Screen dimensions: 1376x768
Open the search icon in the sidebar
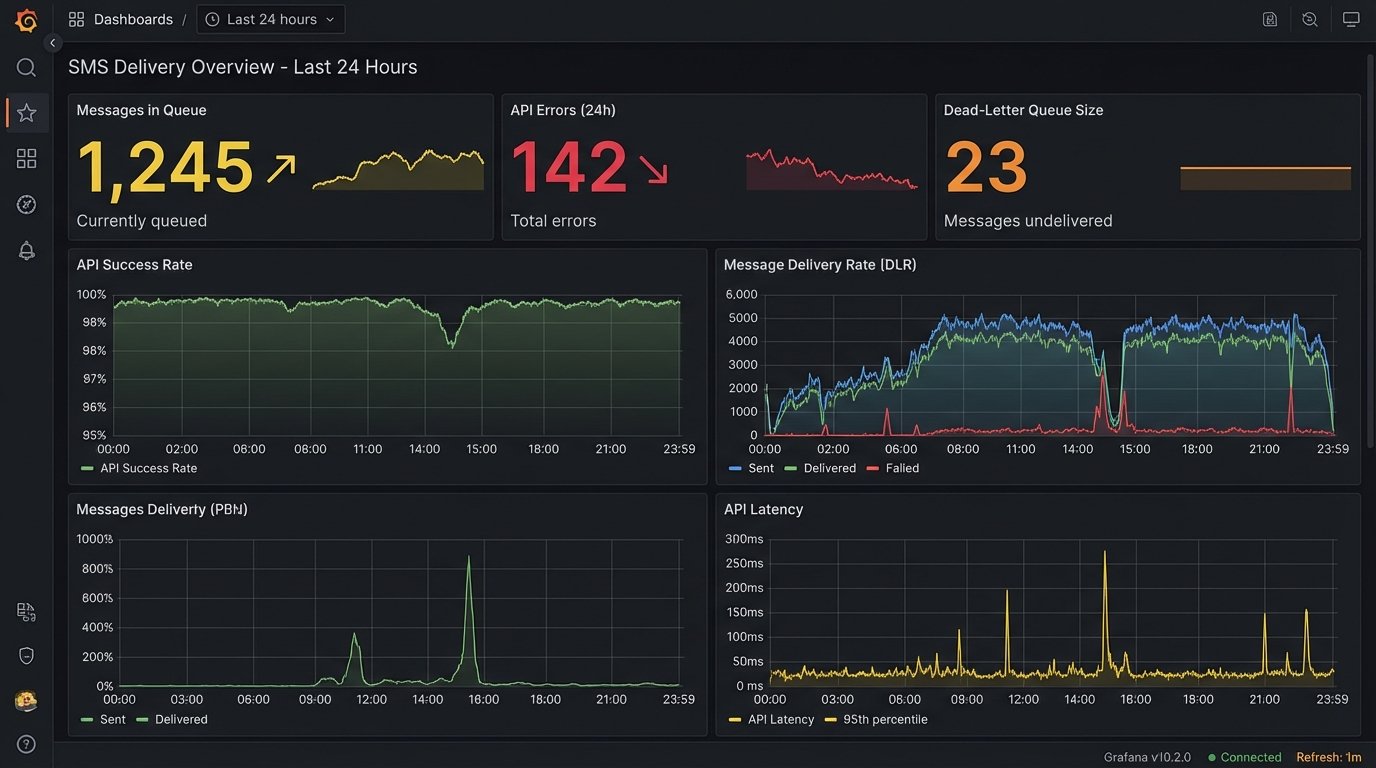(26, 67)
